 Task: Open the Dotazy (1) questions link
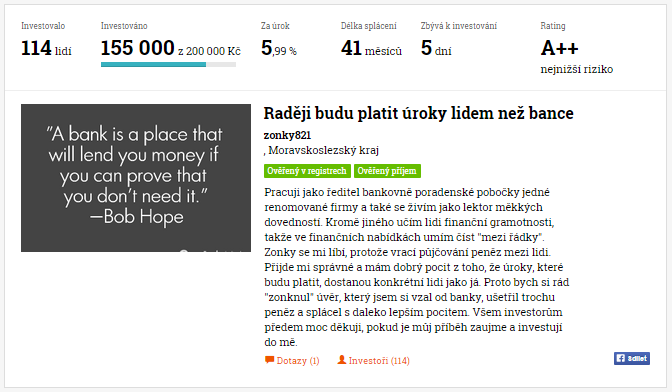[x=292, y=361]
